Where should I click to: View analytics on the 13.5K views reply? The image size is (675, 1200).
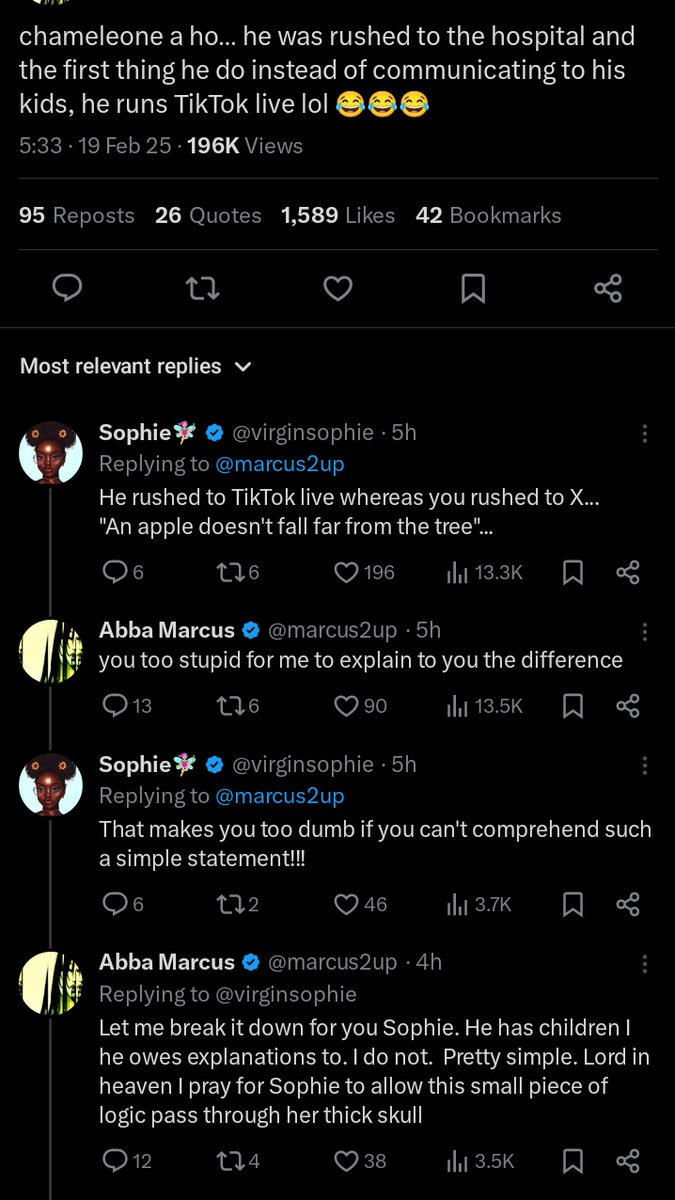coord(456,706)
